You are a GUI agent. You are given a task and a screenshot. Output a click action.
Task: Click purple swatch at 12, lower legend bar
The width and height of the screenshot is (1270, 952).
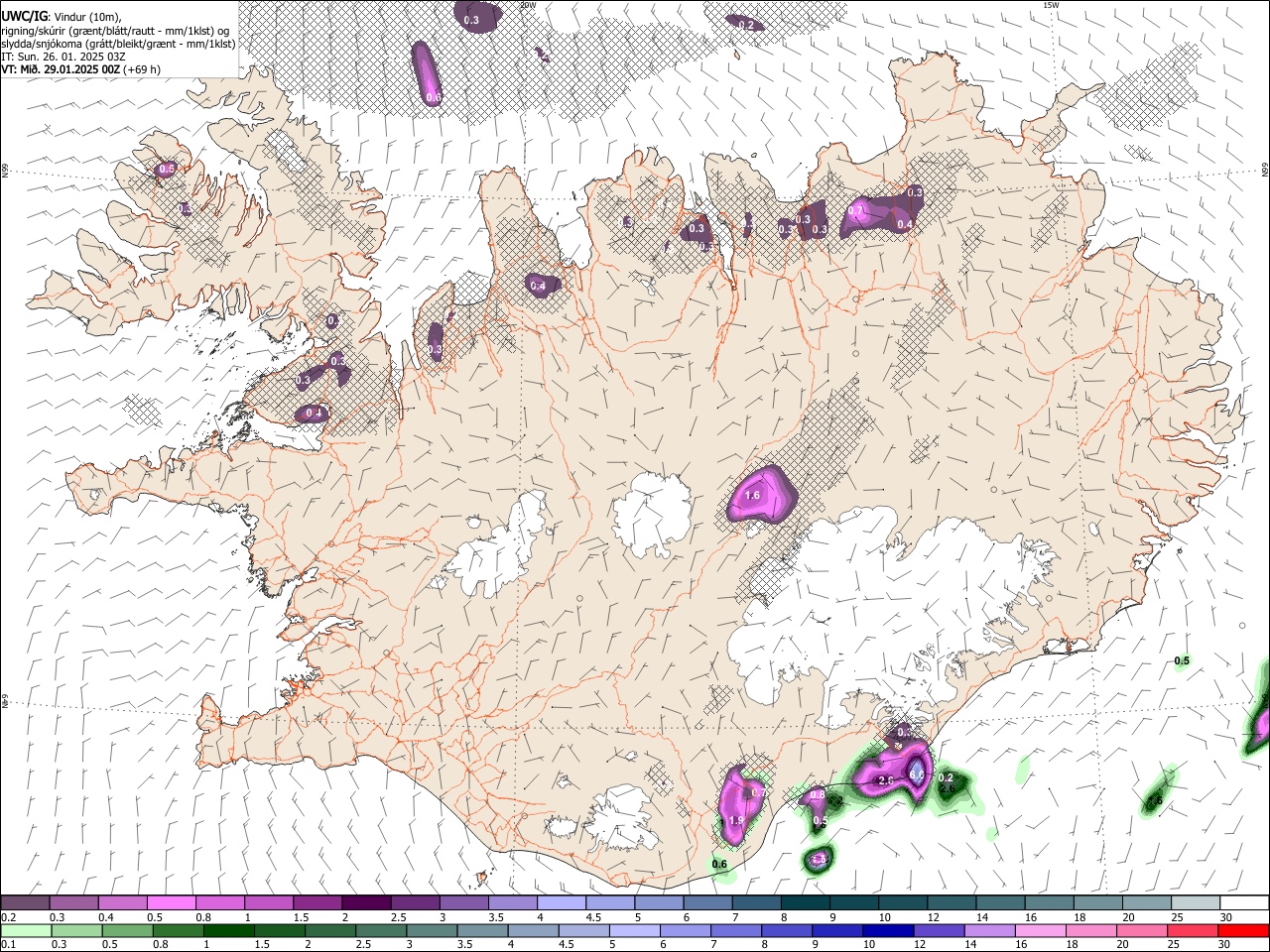939,930
